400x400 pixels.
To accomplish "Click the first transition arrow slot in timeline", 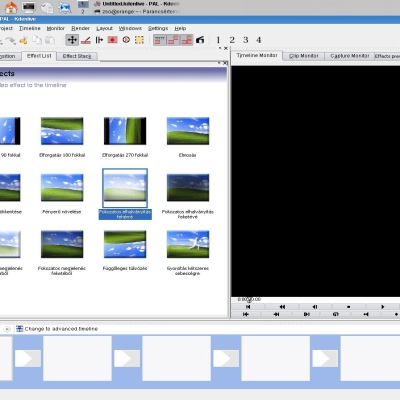I will point(28,359).
